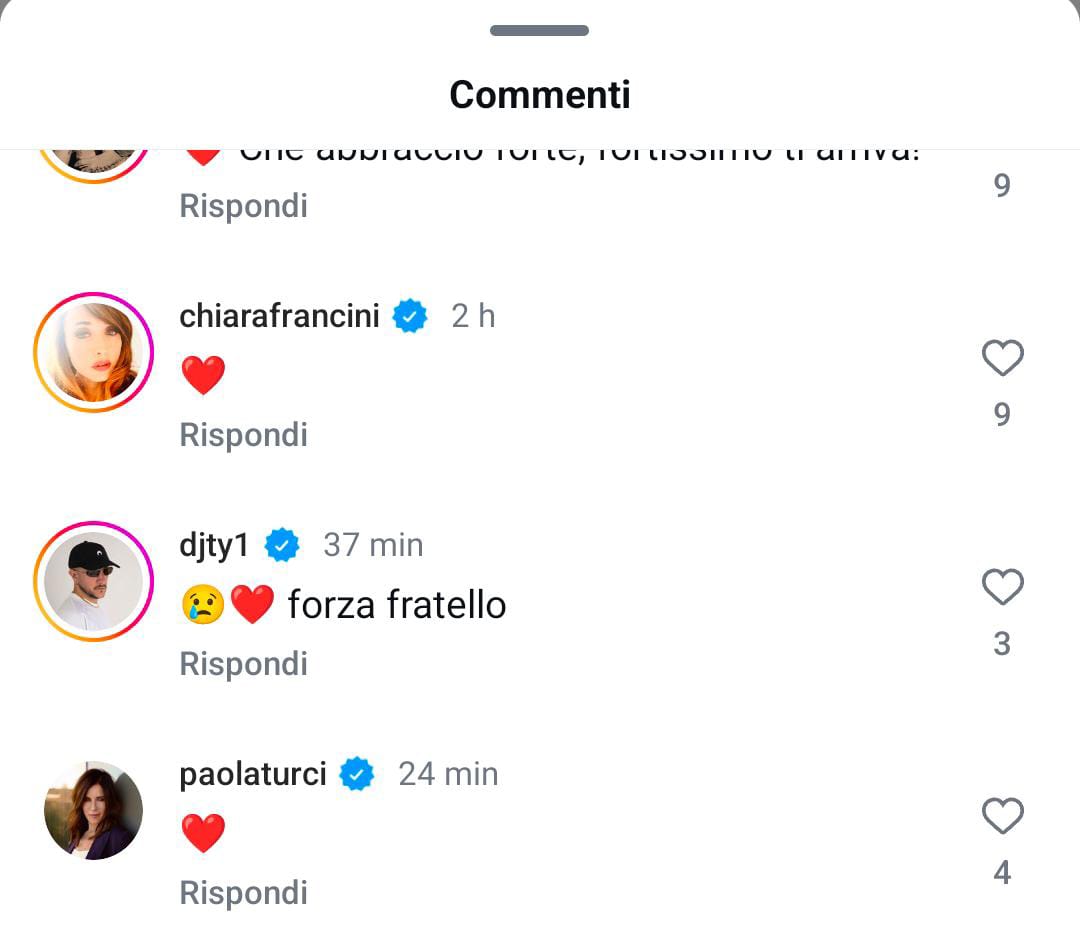This screenshot has height=935, width=1080.
Task: Like paolaturci's comment with heart icon
Action: point(1002,816)
